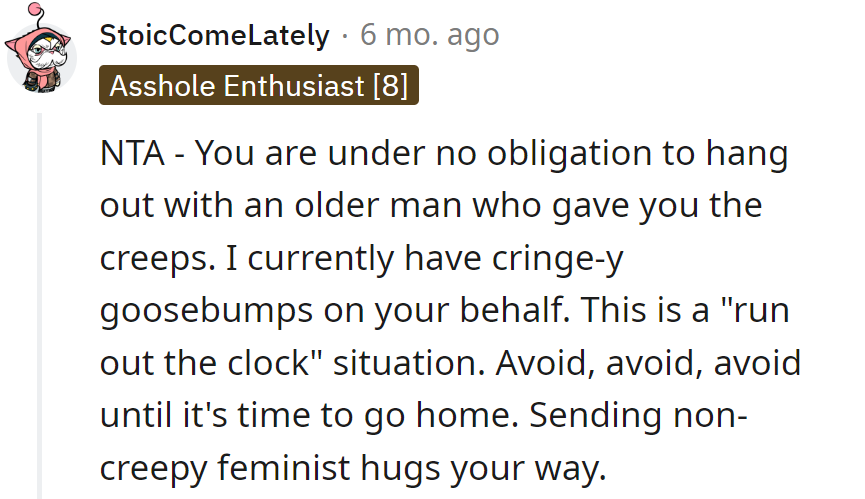The width and height of the screenshot is (865, 499).
Task: Click the "6 mo. ago" timestamp
Action: pyautogui.click(x=429, y=36)
